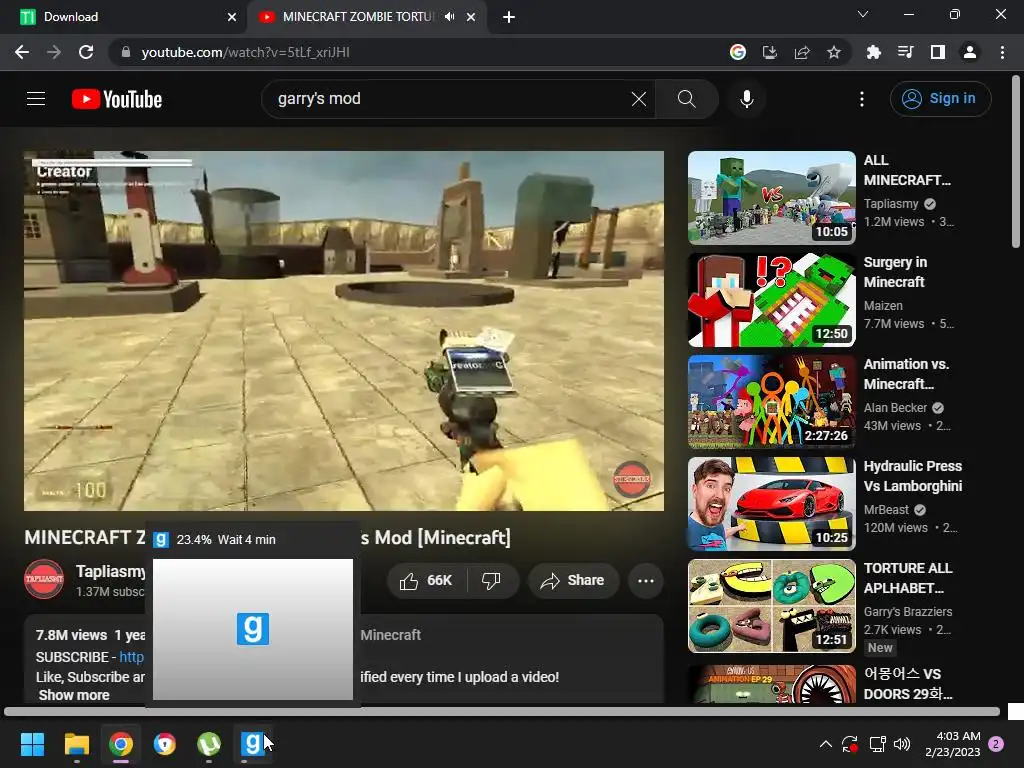Viewport: 1024px width, 768px height.
Task: Bookmark this tab with the star
Action: 834,52
